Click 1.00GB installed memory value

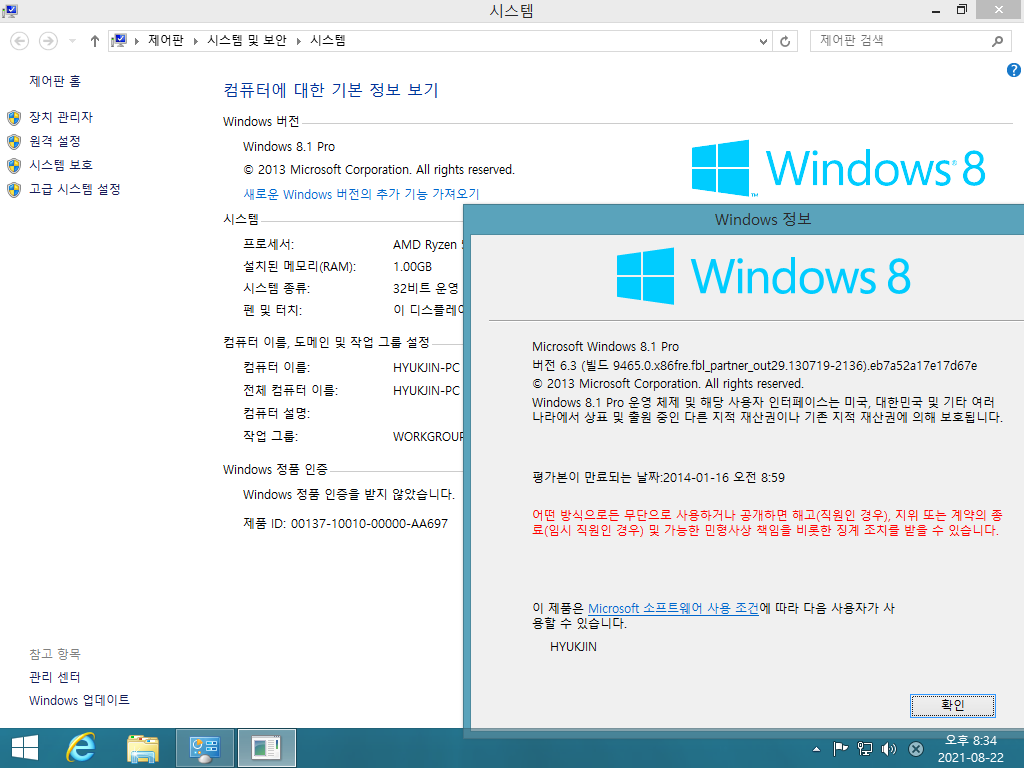(412, 266)
